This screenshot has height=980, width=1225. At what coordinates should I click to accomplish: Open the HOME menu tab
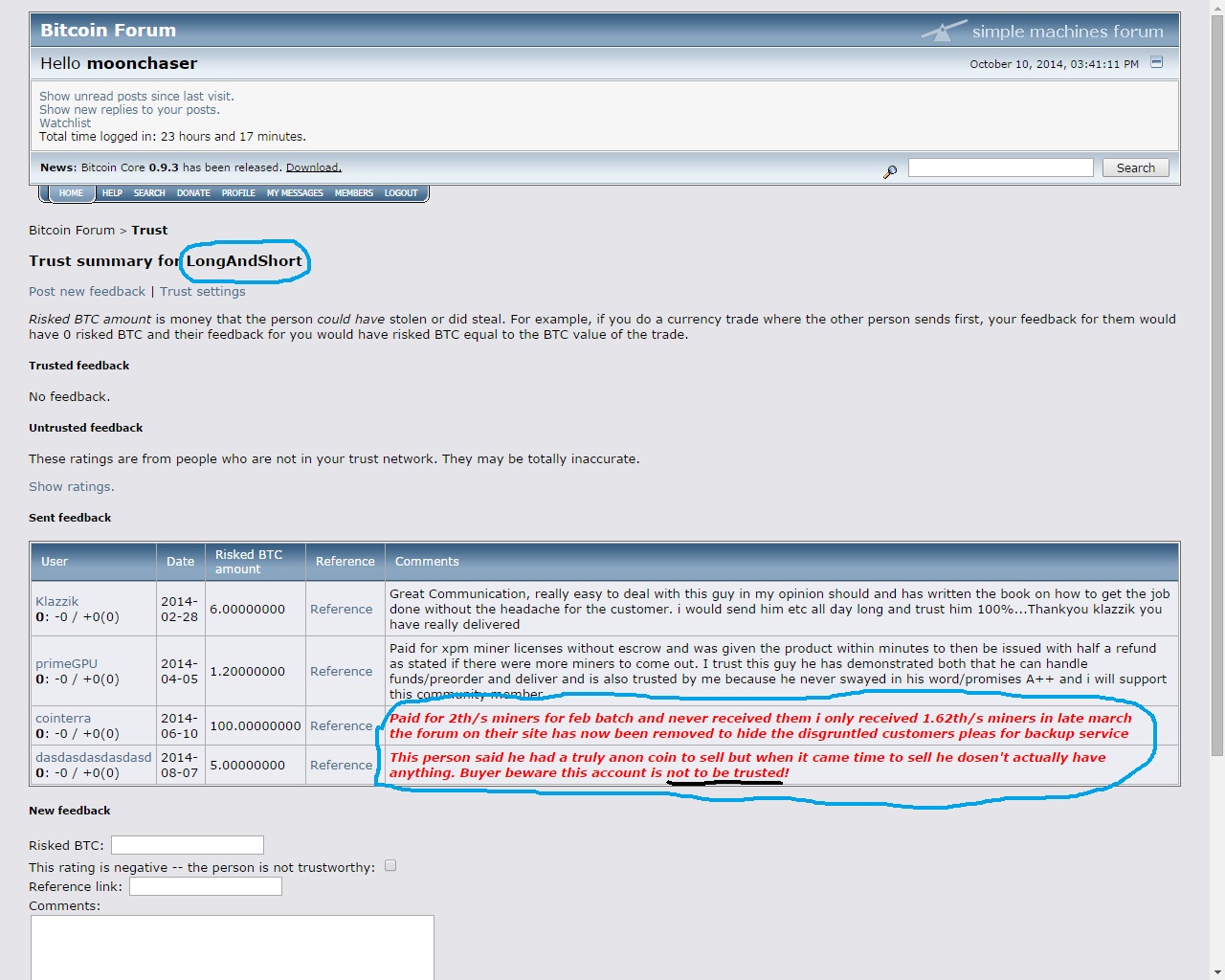[71, 193]
